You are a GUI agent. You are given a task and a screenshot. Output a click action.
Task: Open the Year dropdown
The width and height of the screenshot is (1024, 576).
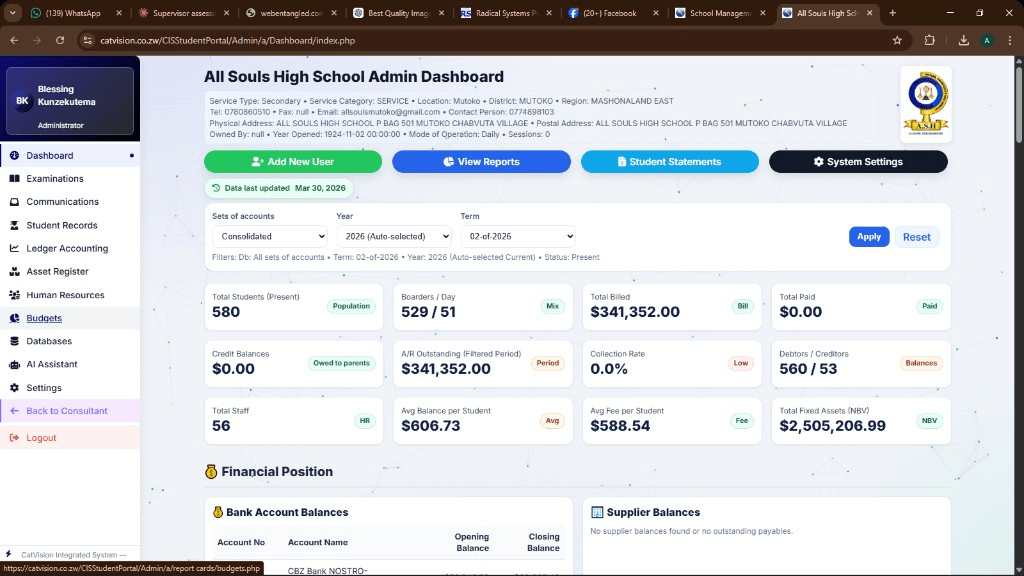pos(394,236)
